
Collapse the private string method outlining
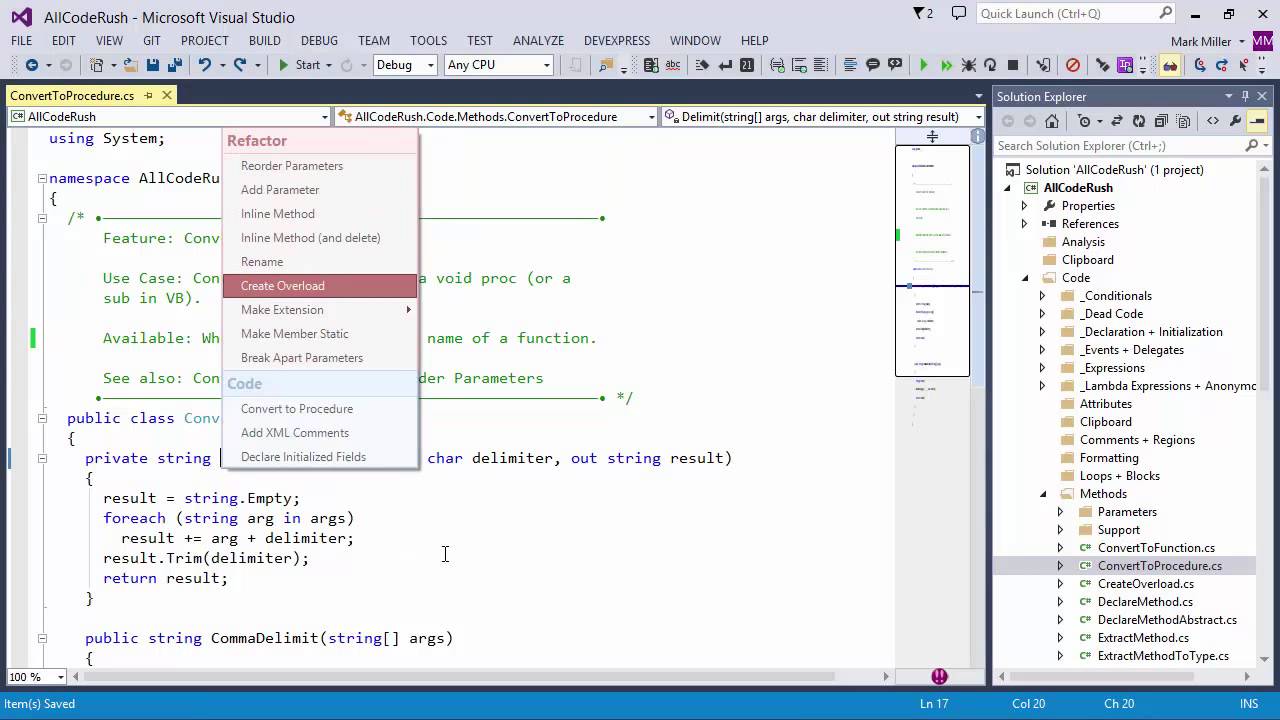(42, 458)
